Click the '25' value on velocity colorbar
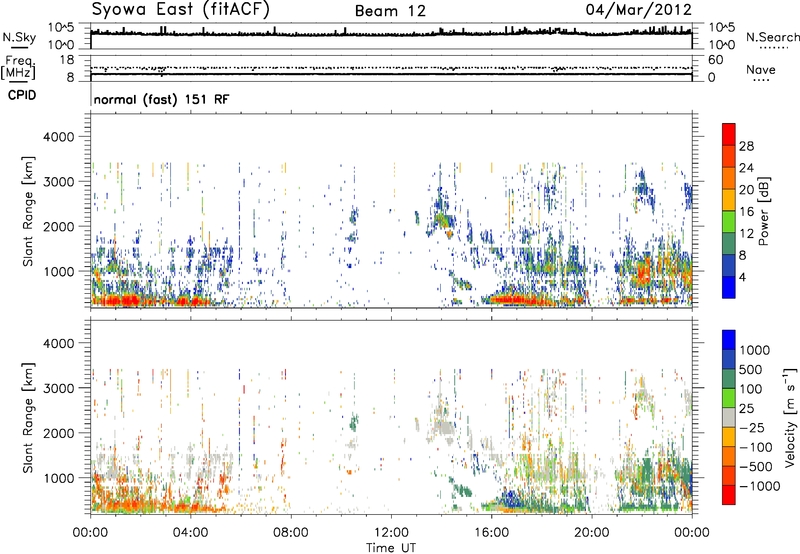 tap(746, 409)
